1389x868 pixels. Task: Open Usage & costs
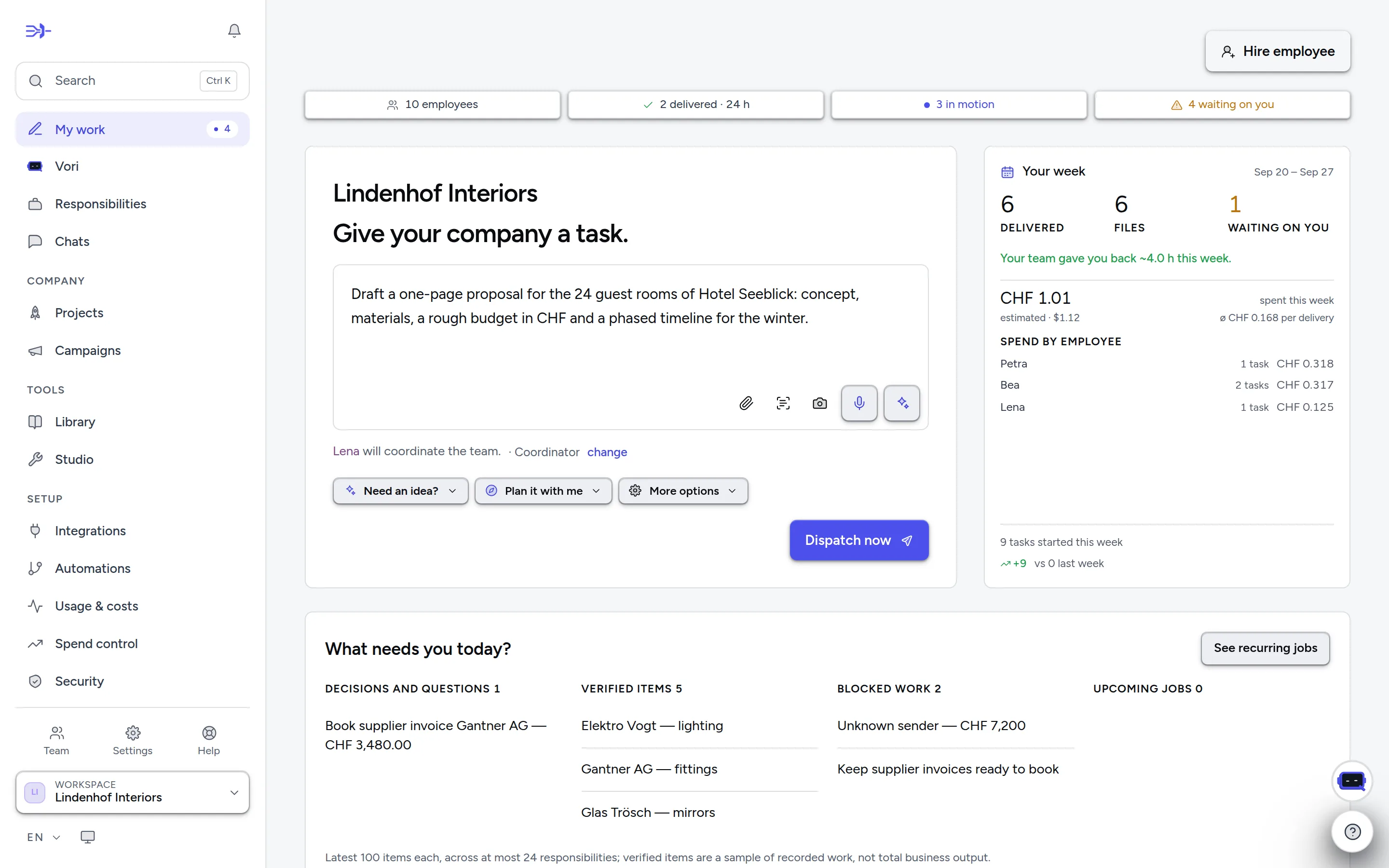coord(133,606)
